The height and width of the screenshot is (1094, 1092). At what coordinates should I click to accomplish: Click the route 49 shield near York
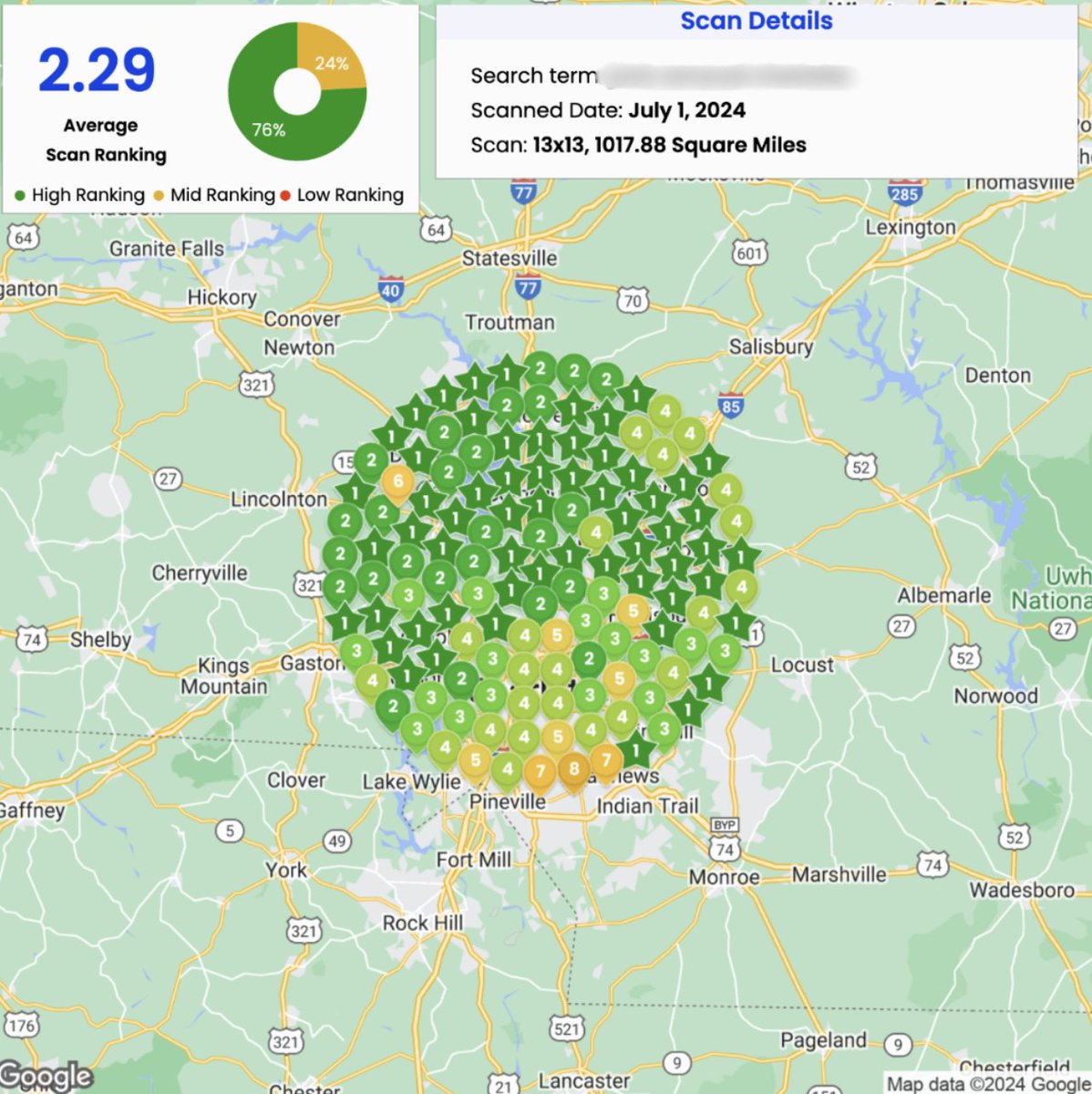click(337, 841)
